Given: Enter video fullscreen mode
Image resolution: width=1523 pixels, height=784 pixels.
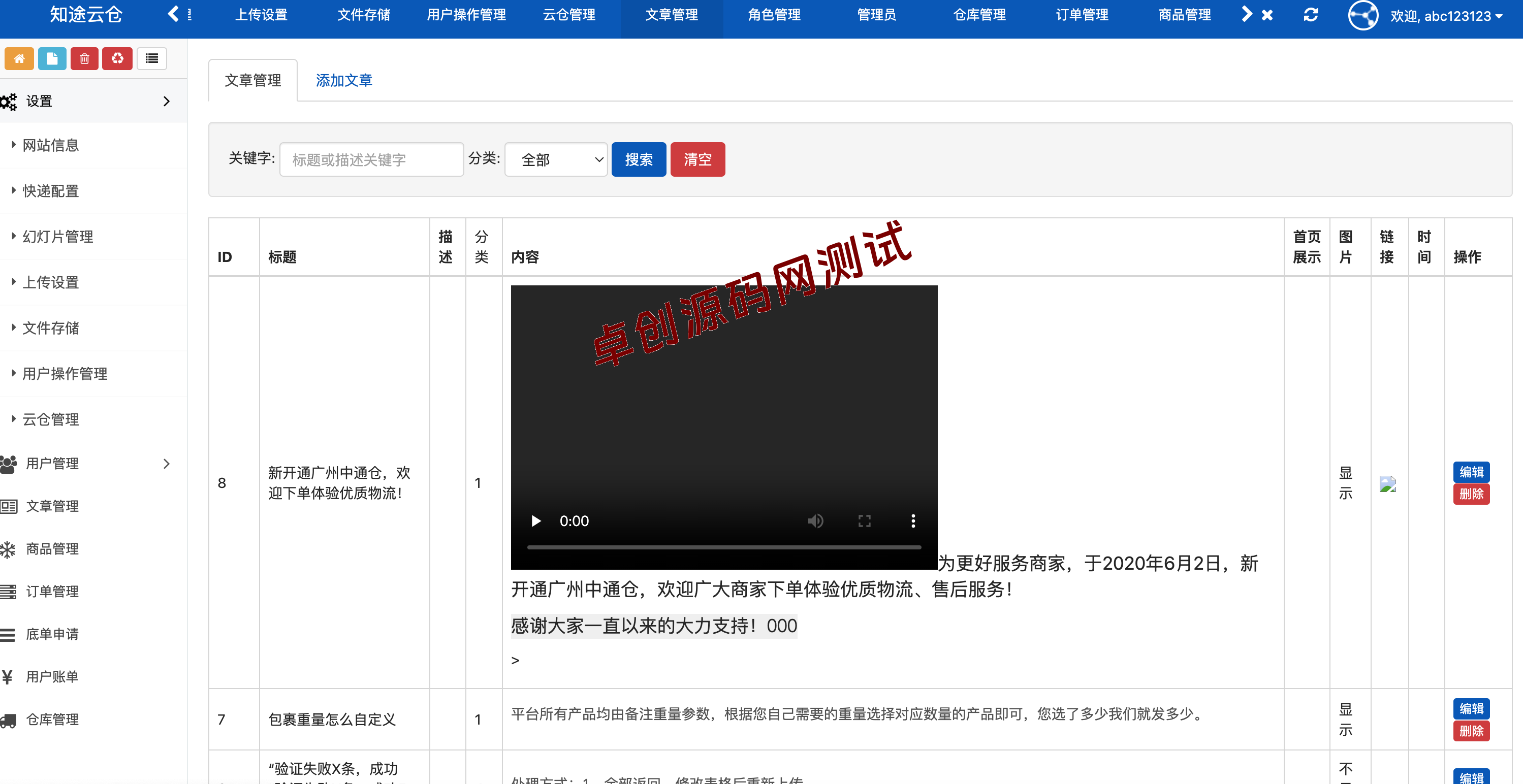Looking at the screenshot, I should [865, 520].
